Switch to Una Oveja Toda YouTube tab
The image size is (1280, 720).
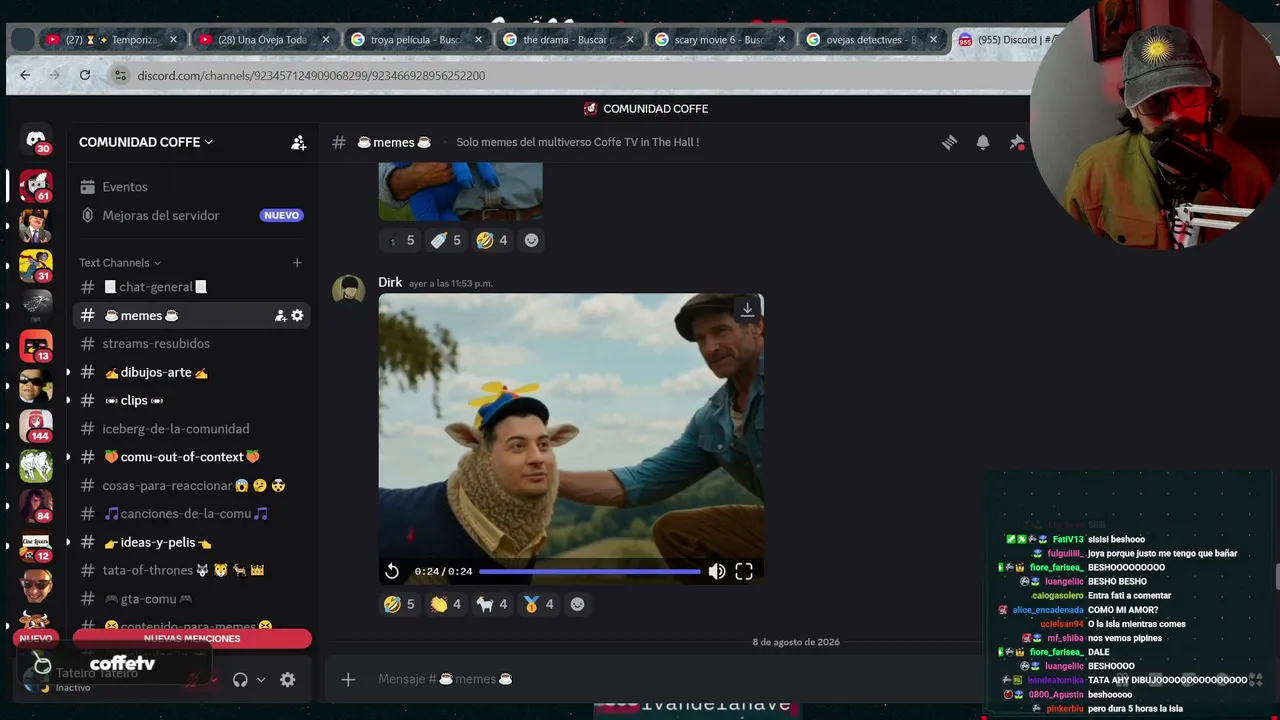click(x=264, y=40)
